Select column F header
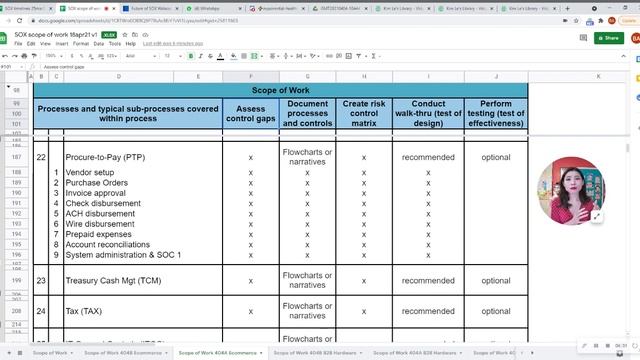This screenshot has width=640, height=360. coord(251,76)
